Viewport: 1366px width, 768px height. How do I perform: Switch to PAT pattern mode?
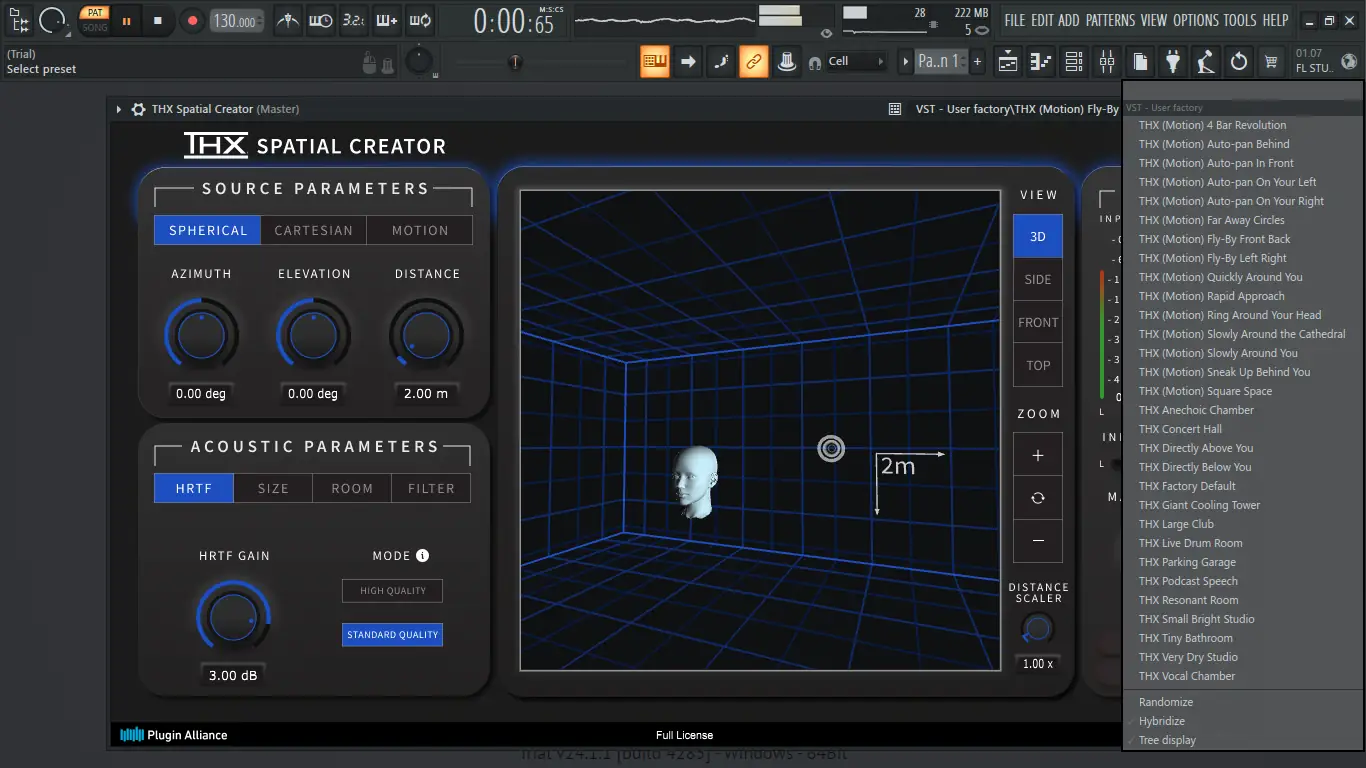point(95,13)
